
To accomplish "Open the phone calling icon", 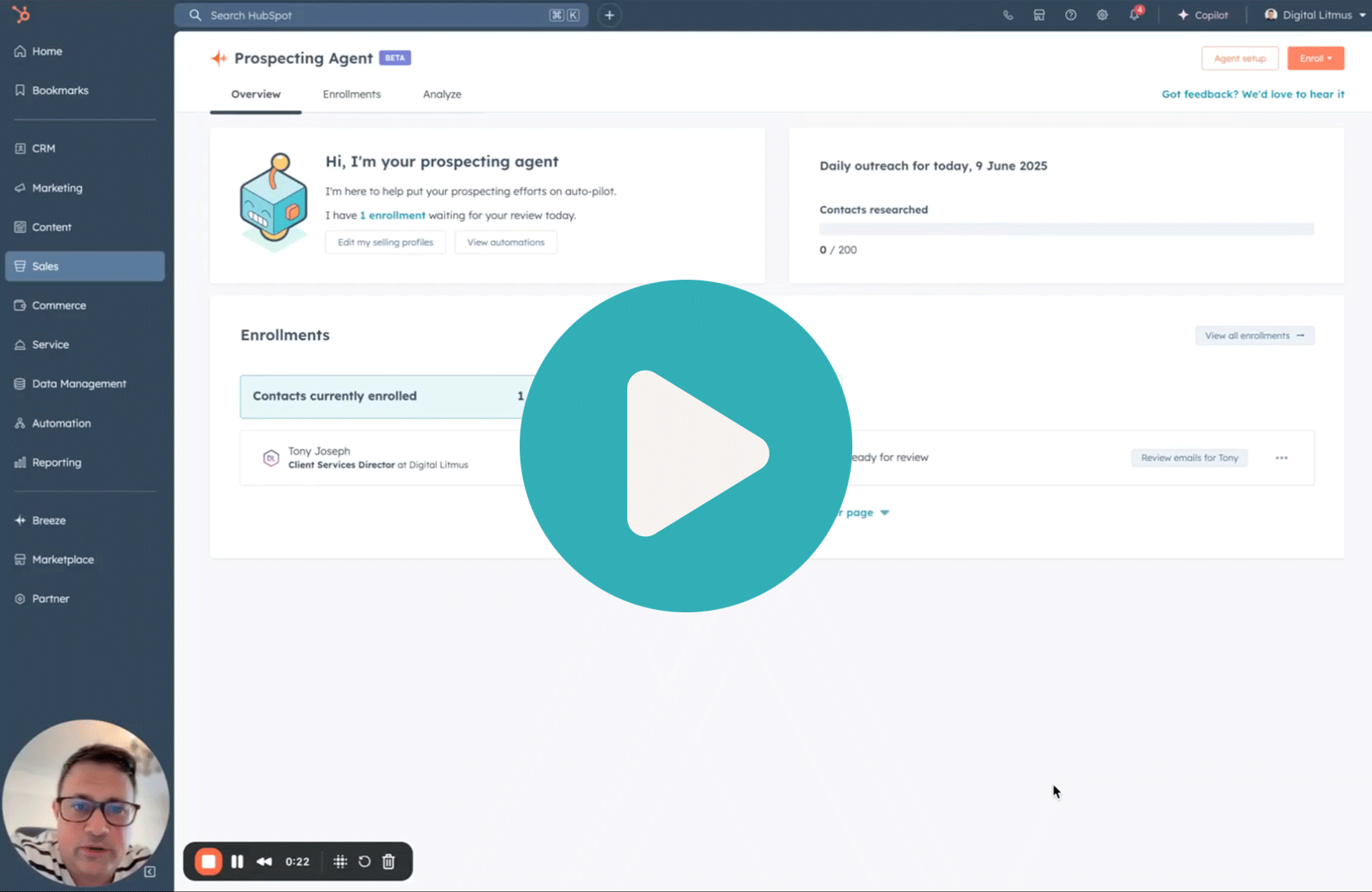I will point(1008,15).
